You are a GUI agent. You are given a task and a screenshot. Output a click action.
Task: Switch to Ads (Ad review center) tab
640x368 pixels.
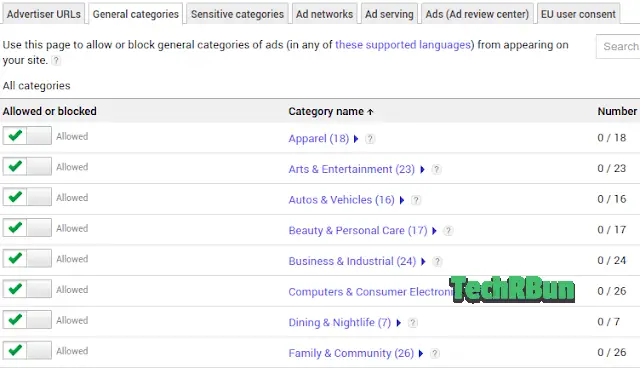(x=477, y=14)
